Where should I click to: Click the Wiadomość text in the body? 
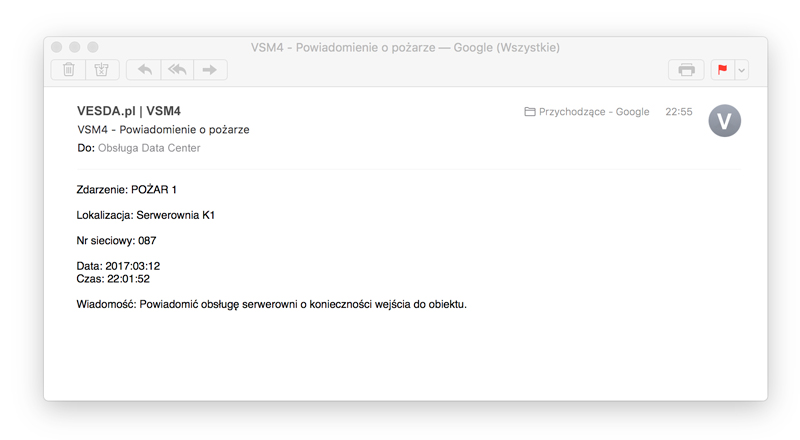pyautogui.click(x=271, y=304)
